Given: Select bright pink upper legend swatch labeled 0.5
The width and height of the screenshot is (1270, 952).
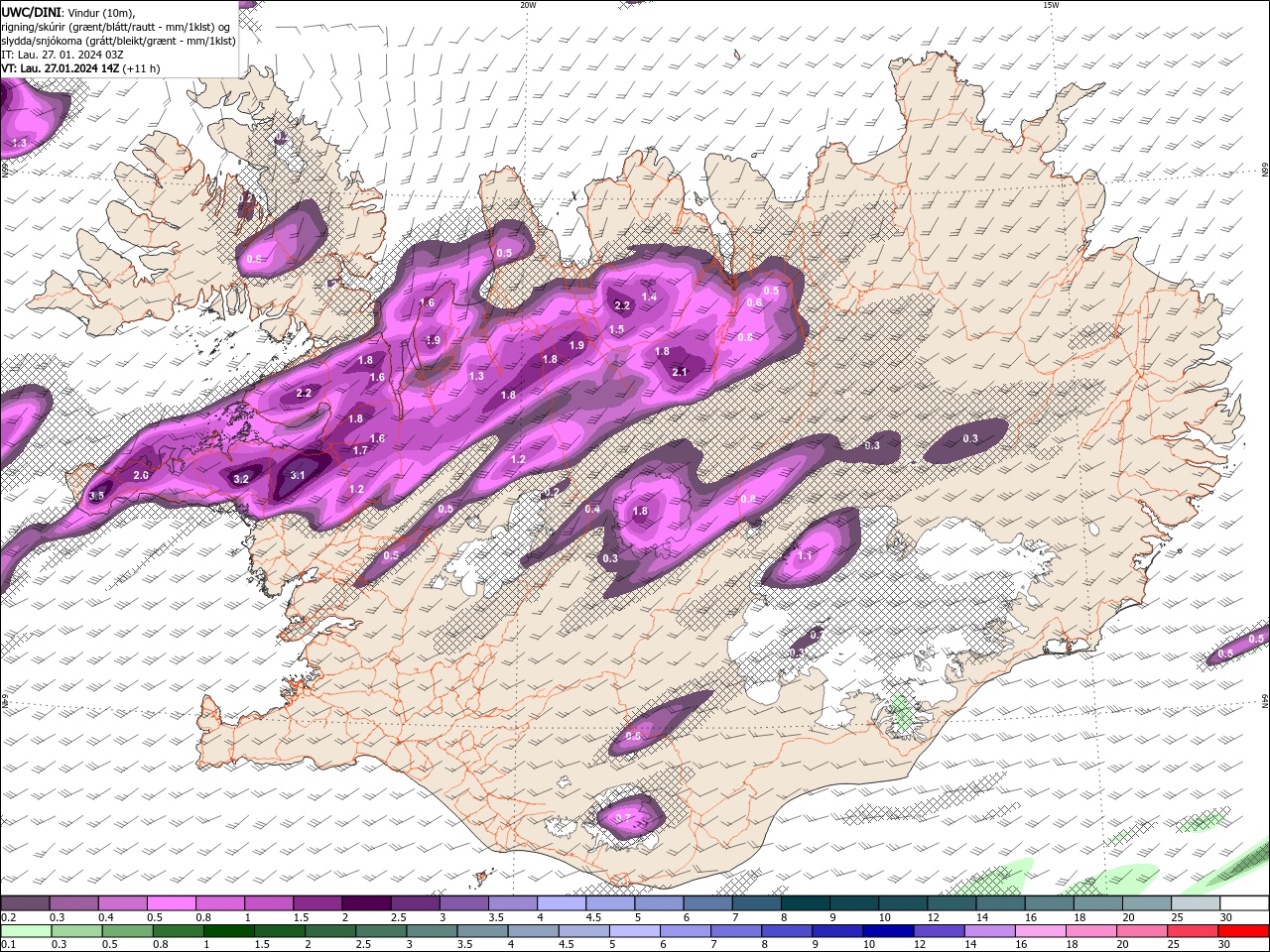Looking at the screenshot, I should tap(171, 903).
